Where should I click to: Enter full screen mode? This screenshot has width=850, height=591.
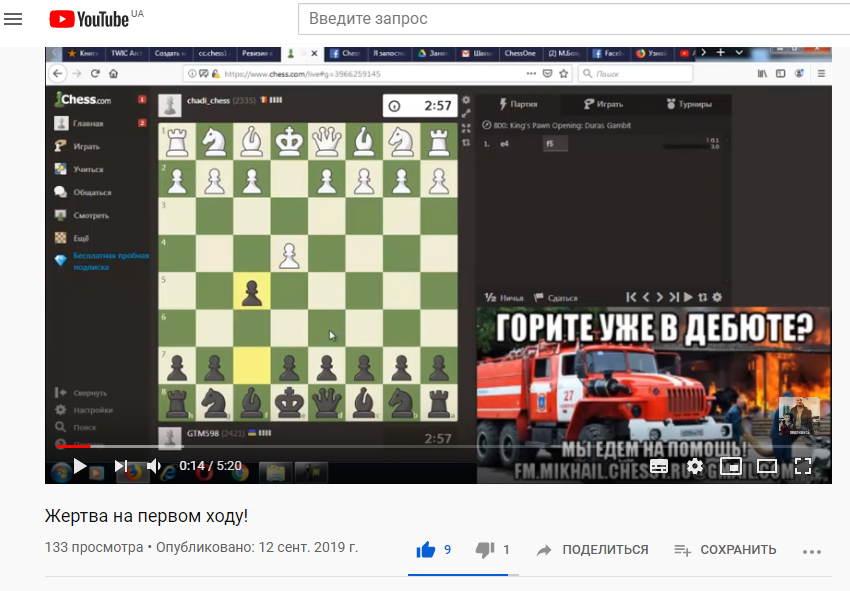pos(802,466)
